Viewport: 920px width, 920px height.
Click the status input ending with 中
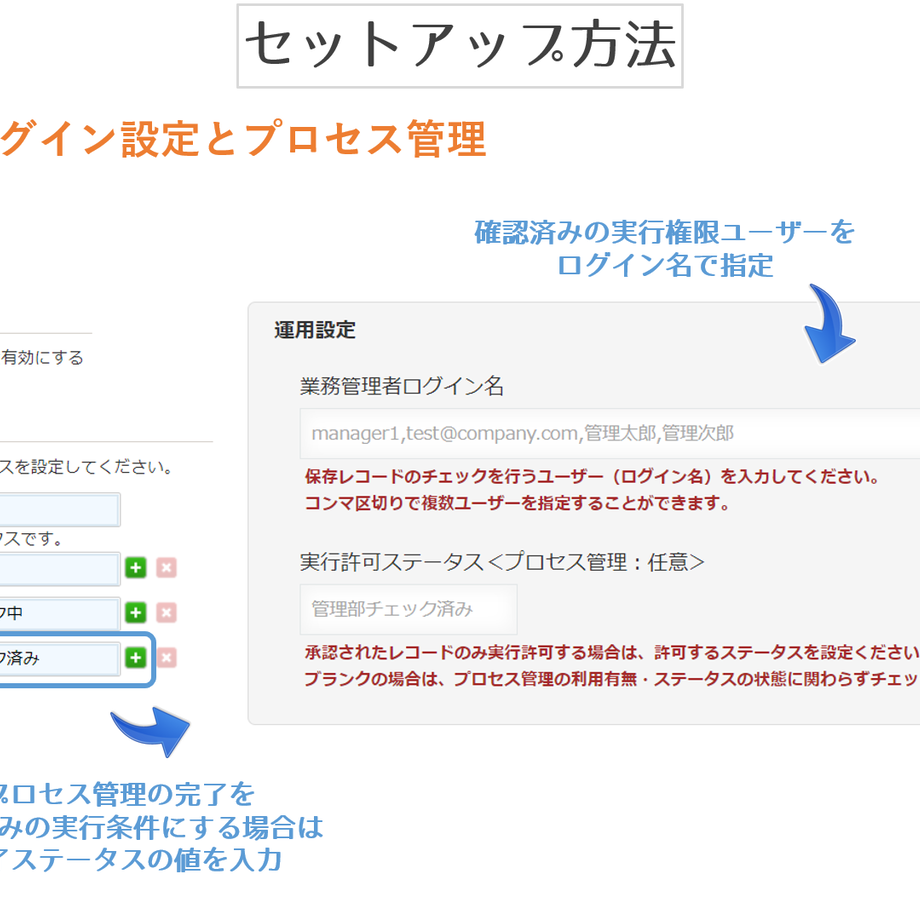[60, 613]
